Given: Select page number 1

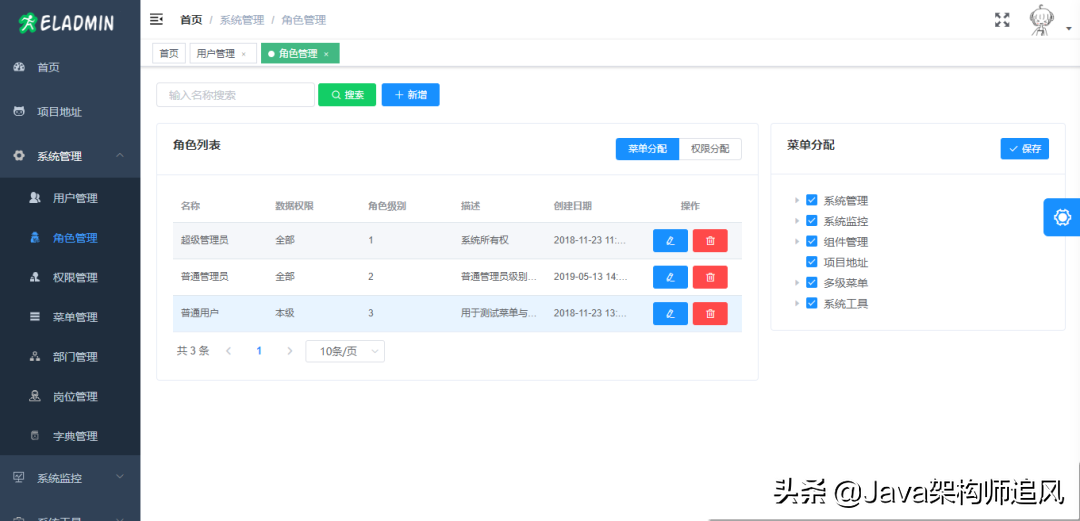Looking at the screenshot, I should (x=259, y=351).
